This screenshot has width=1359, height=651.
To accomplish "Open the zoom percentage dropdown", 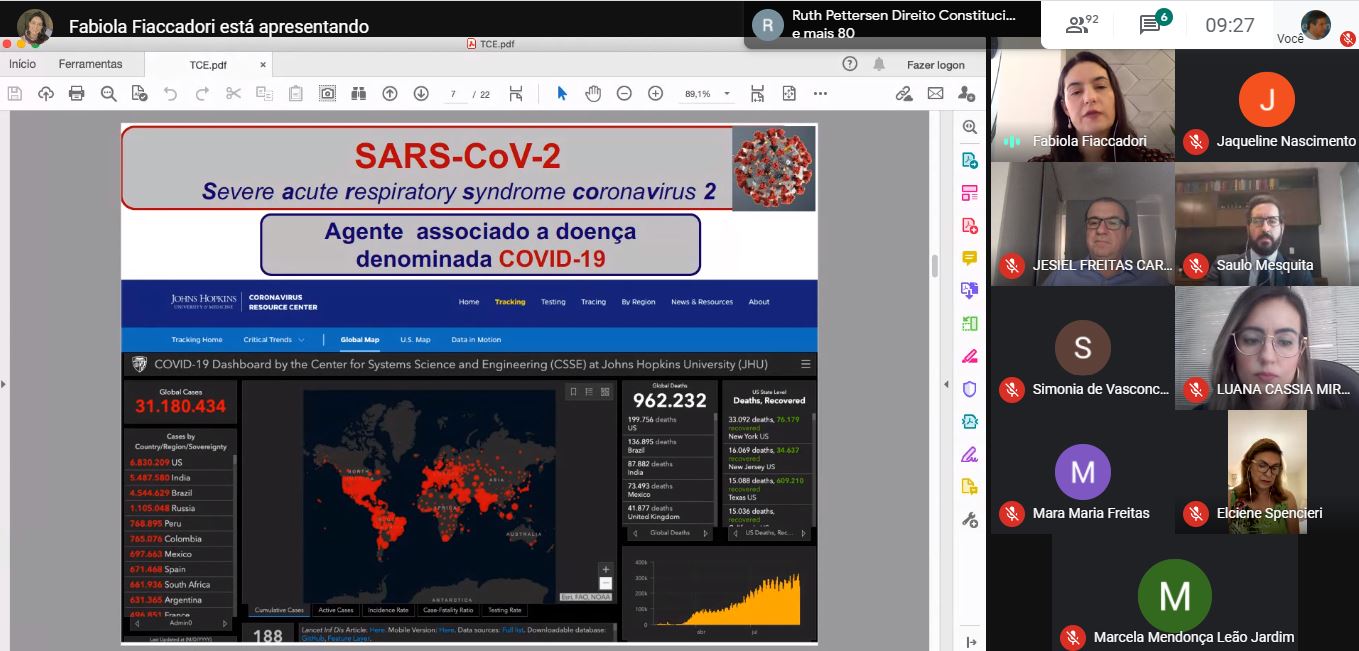I will click(x=727, y=93).
